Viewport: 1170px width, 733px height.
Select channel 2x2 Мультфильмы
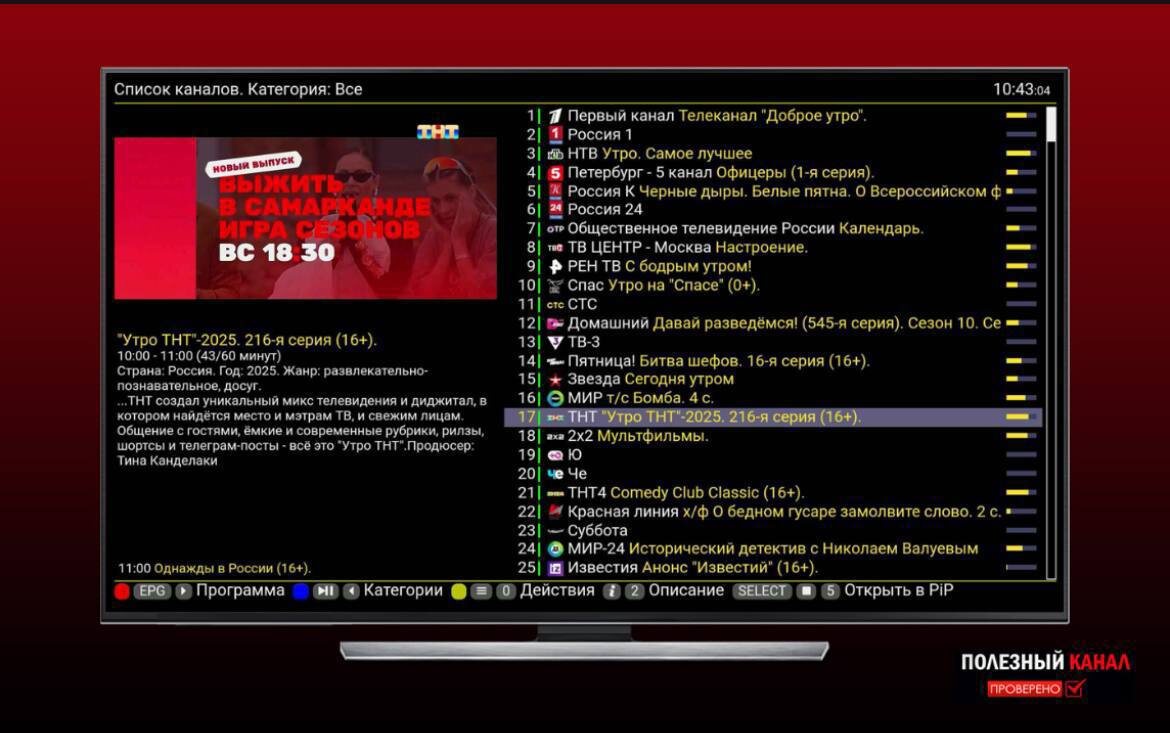click(x=774, y=436)
